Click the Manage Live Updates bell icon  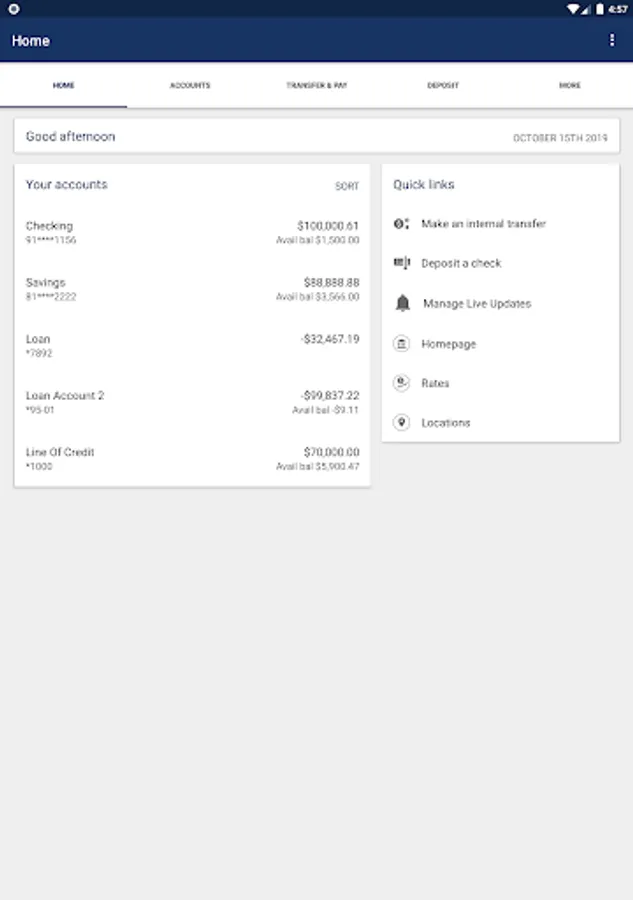pos(402,303)
